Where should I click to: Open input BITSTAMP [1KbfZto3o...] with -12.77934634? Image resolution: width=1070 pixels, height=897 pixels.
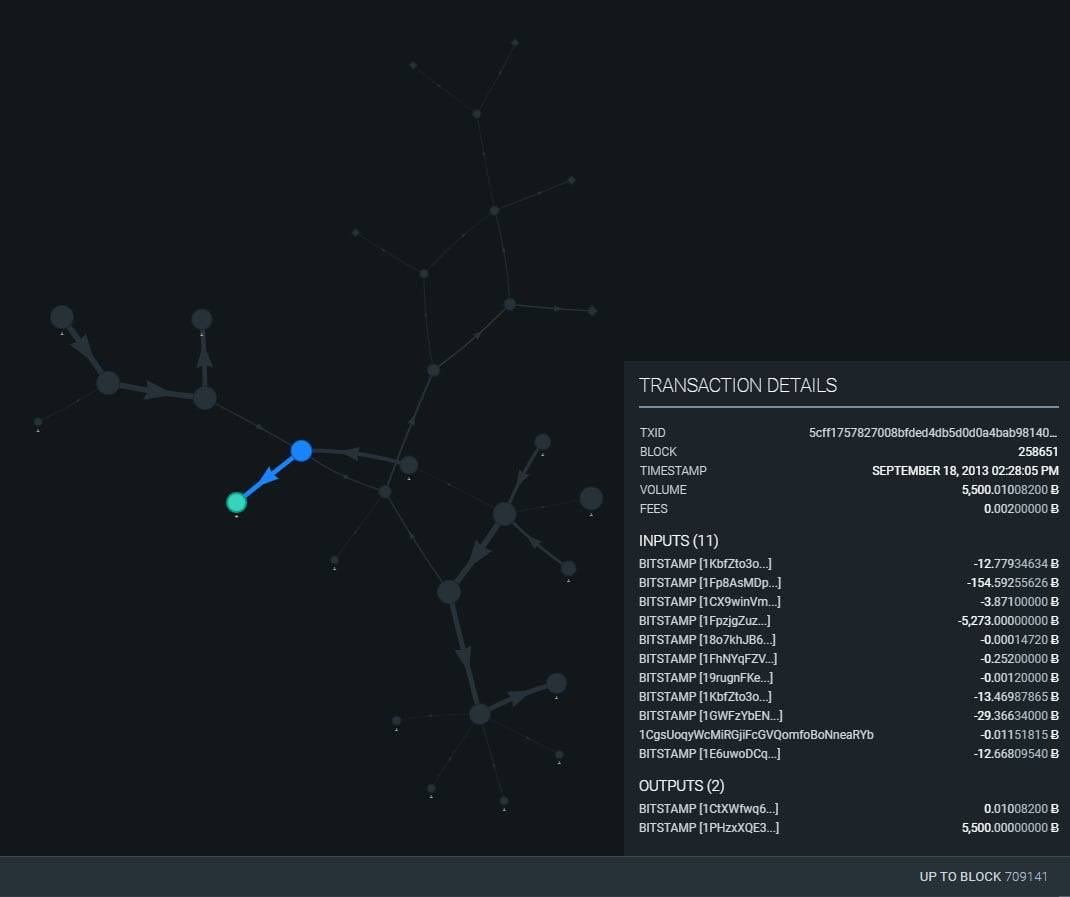pos(705,564)
